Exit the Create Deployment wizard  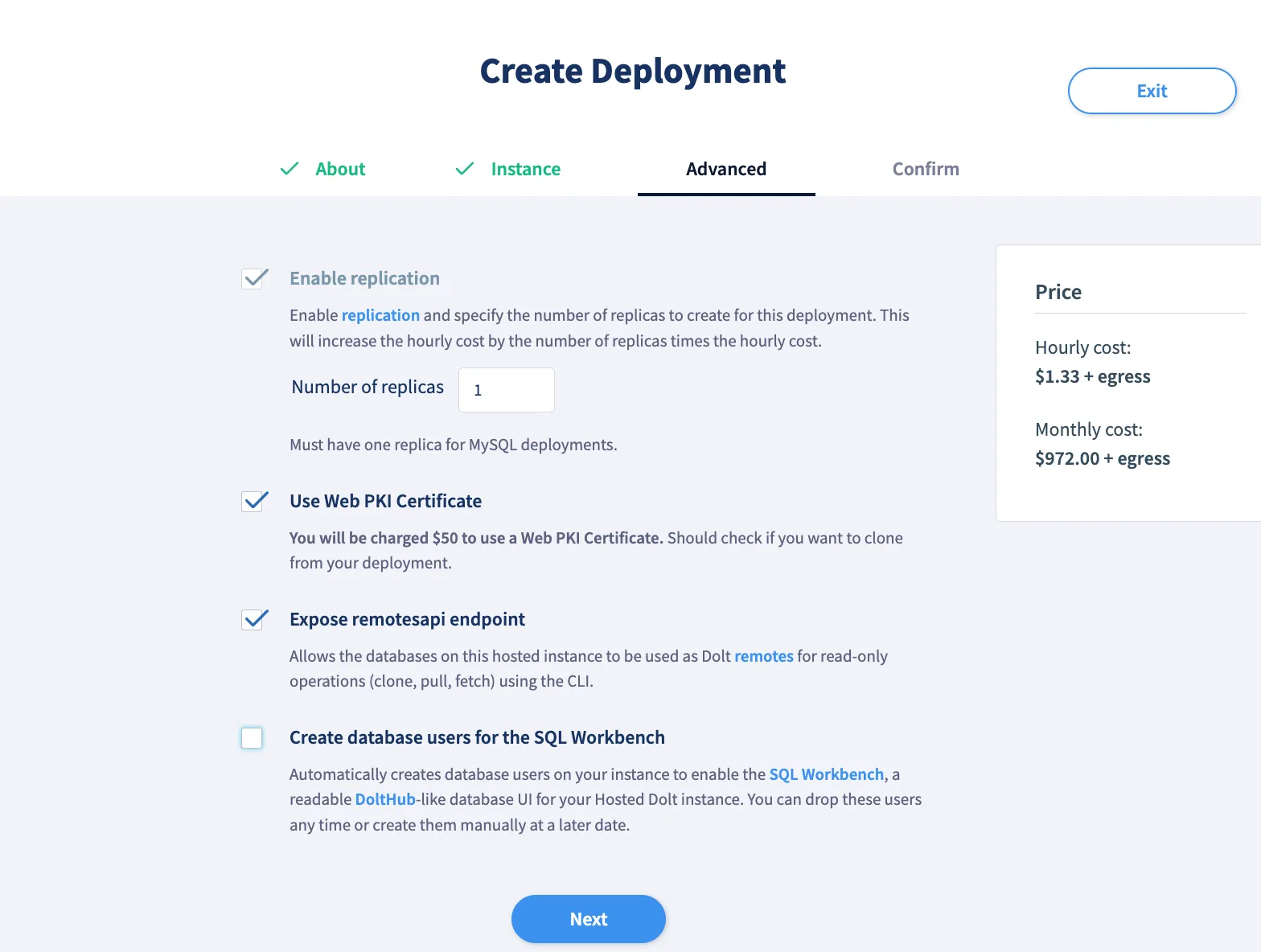tap(1151, 91)
